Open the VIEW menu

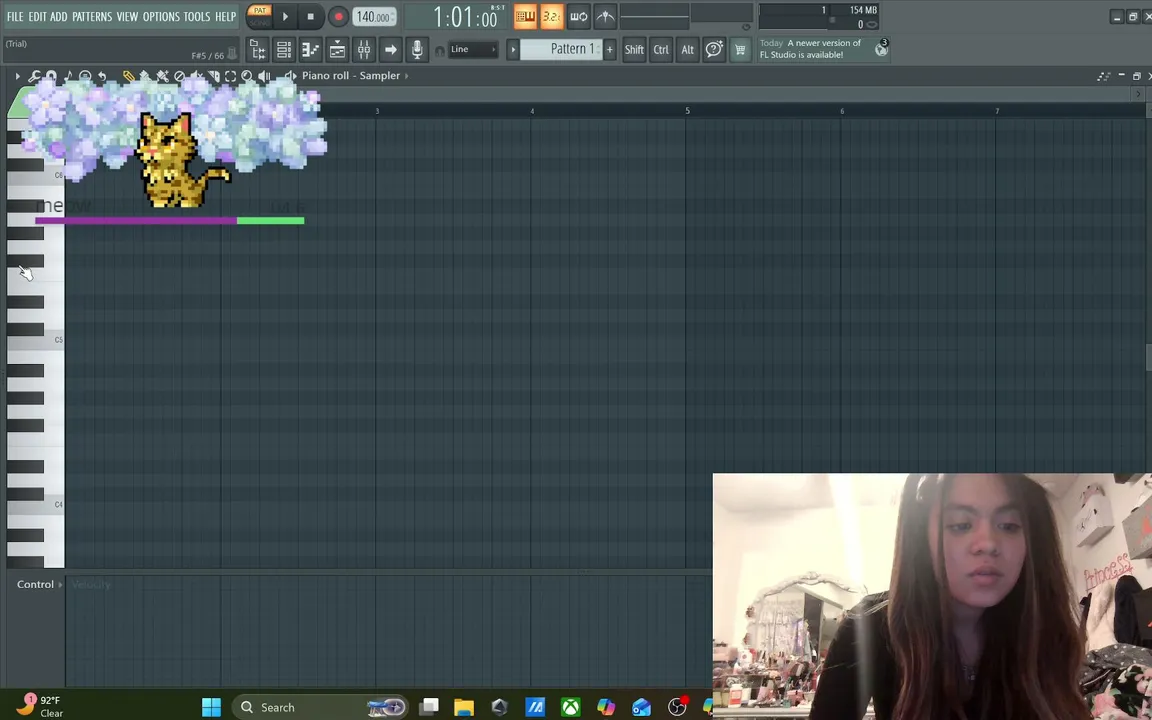(127, 16)
